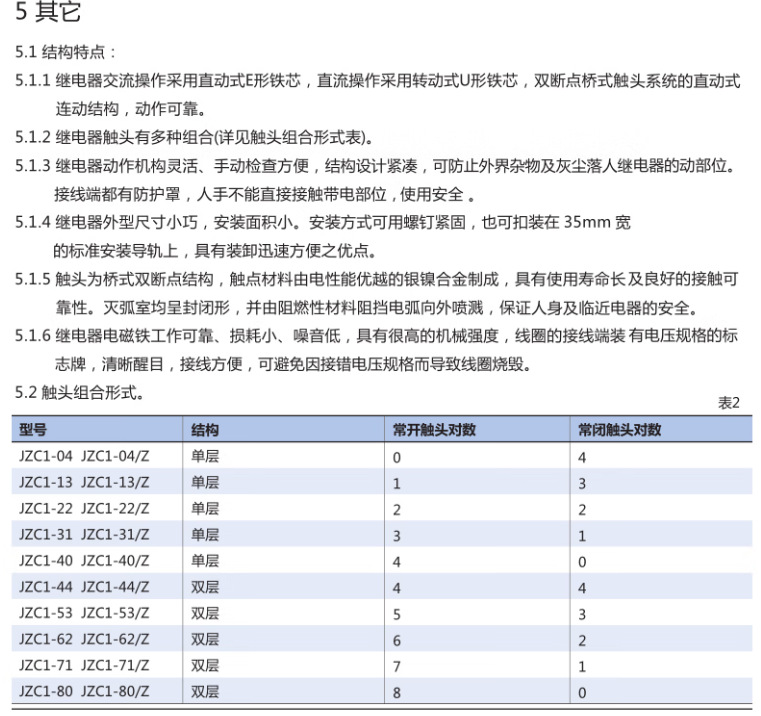Click 常闭 value '2' in JZC1-62 row
The image size is (761, 716).
[x=582, y=641]
